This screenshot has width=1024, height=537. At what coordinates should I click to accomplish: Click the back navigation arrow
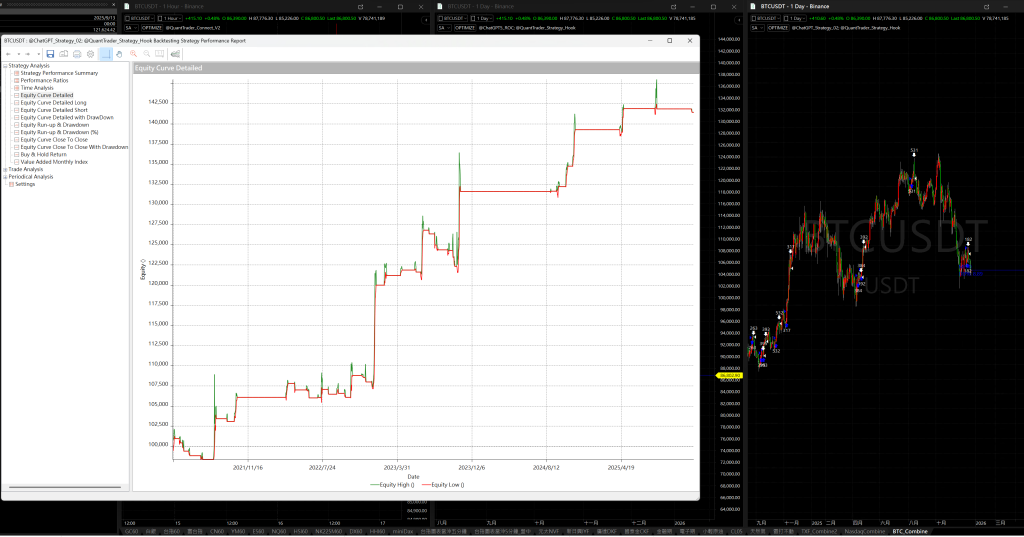click(8, 54)
